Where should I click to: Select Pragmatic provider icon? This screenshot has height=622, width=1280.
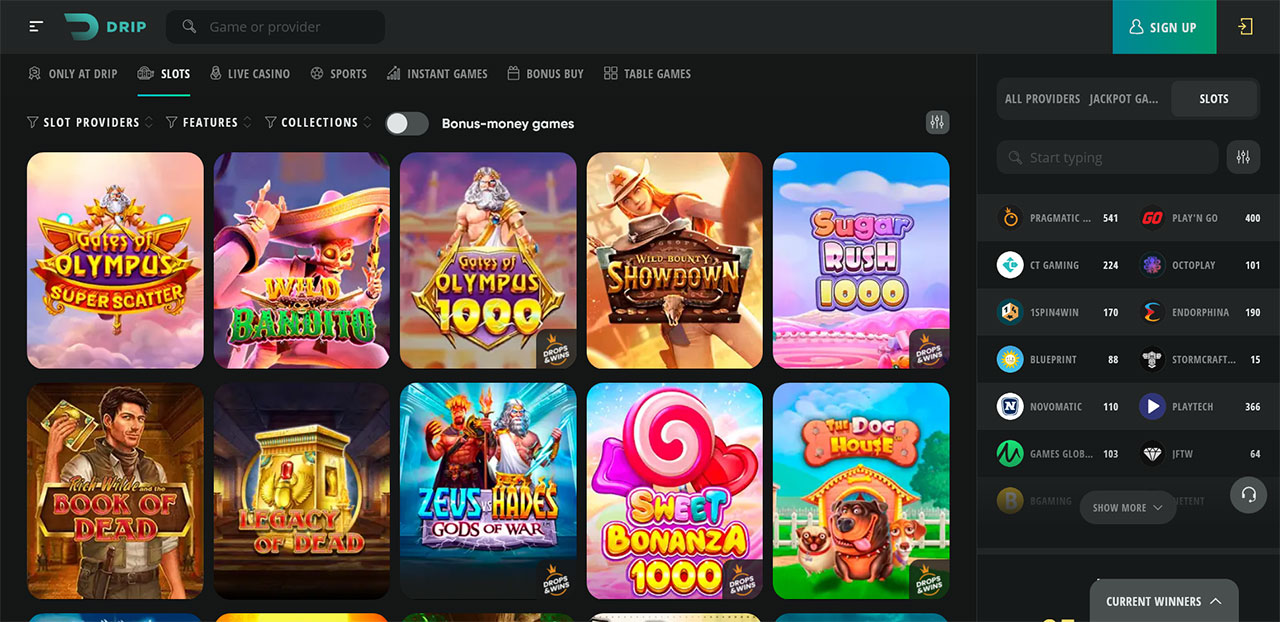1010,218
